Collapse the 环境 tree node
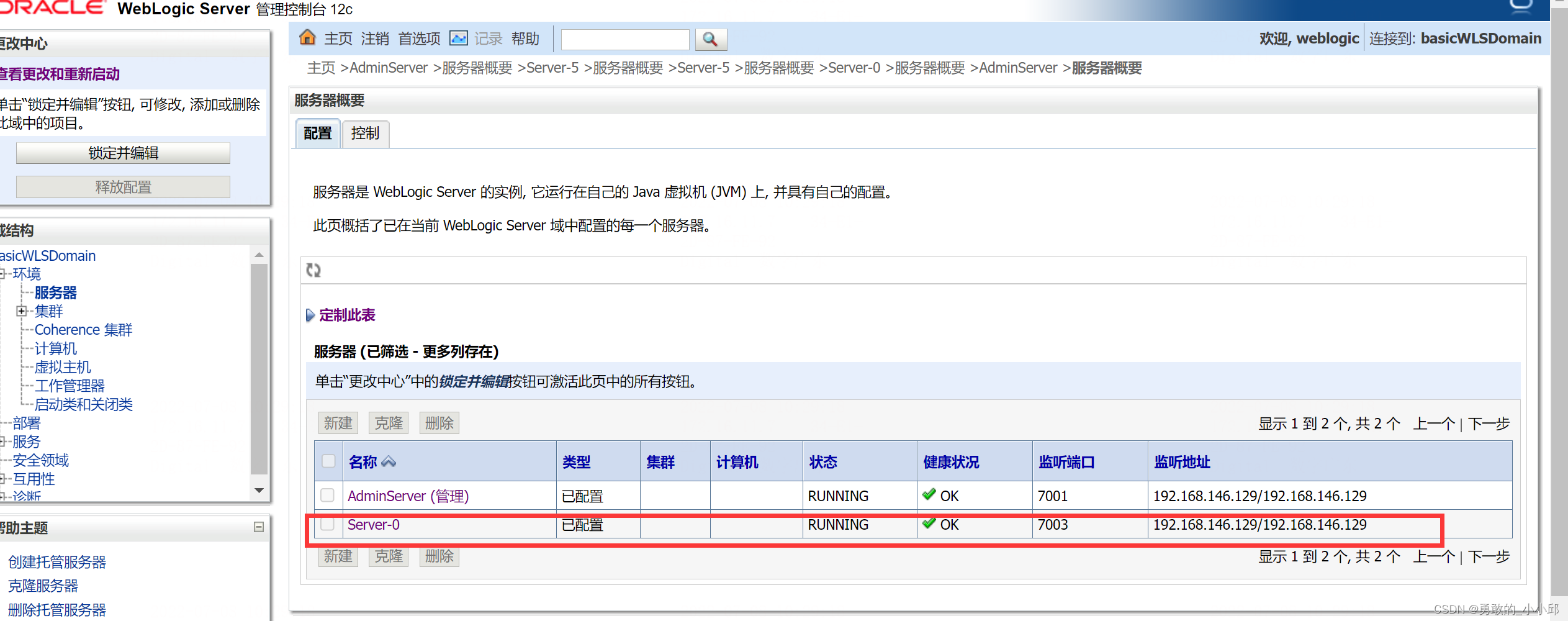Image resolution: width=1568 pixels, height=621 pixels. (x=3, y=274)
